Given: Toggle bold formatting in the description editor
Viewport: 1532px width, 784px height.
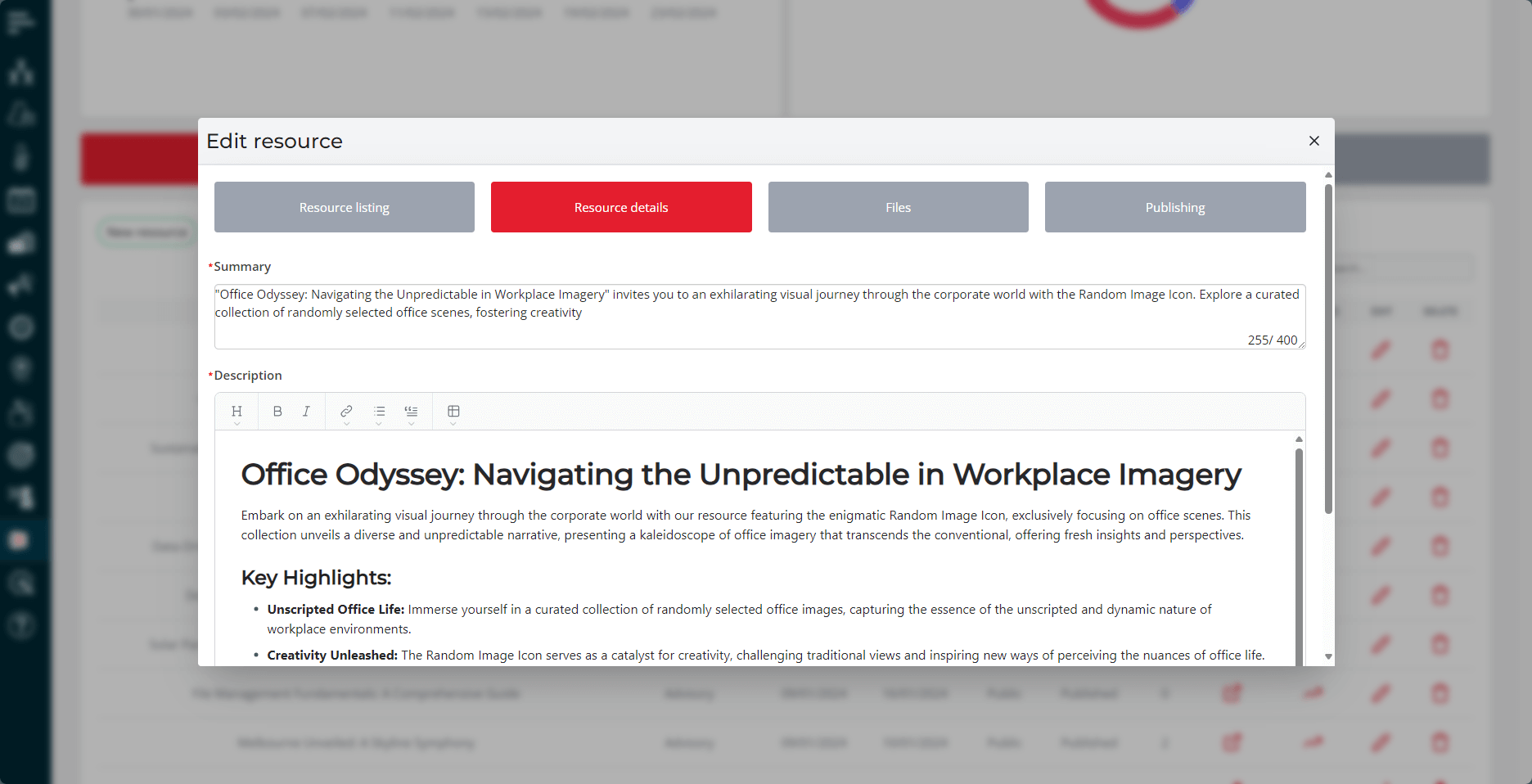Looking at the screenshot, I should (x=277, y=412).
